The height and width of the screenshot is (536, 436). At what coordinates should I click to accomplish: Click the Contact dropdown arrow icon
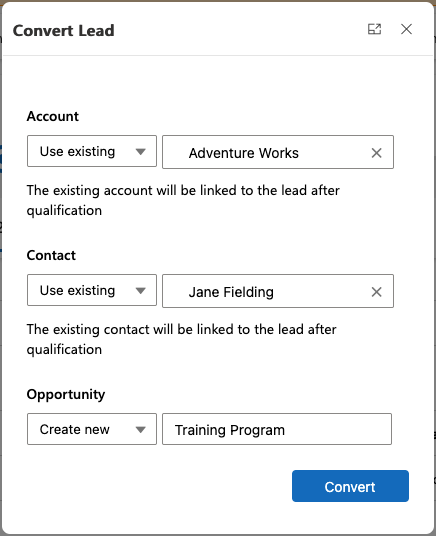tap(141, 291)
